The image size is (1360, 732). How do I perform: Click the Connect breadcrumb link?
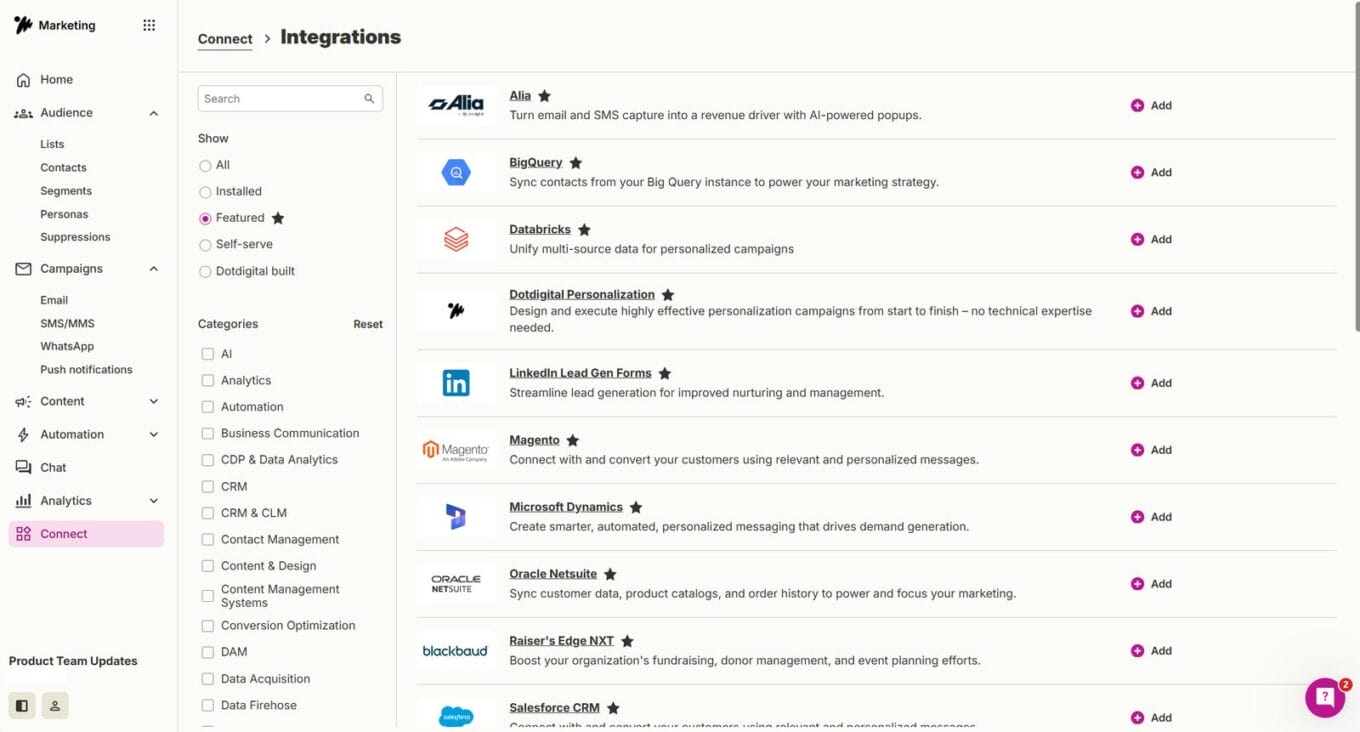tap(225, 39)
